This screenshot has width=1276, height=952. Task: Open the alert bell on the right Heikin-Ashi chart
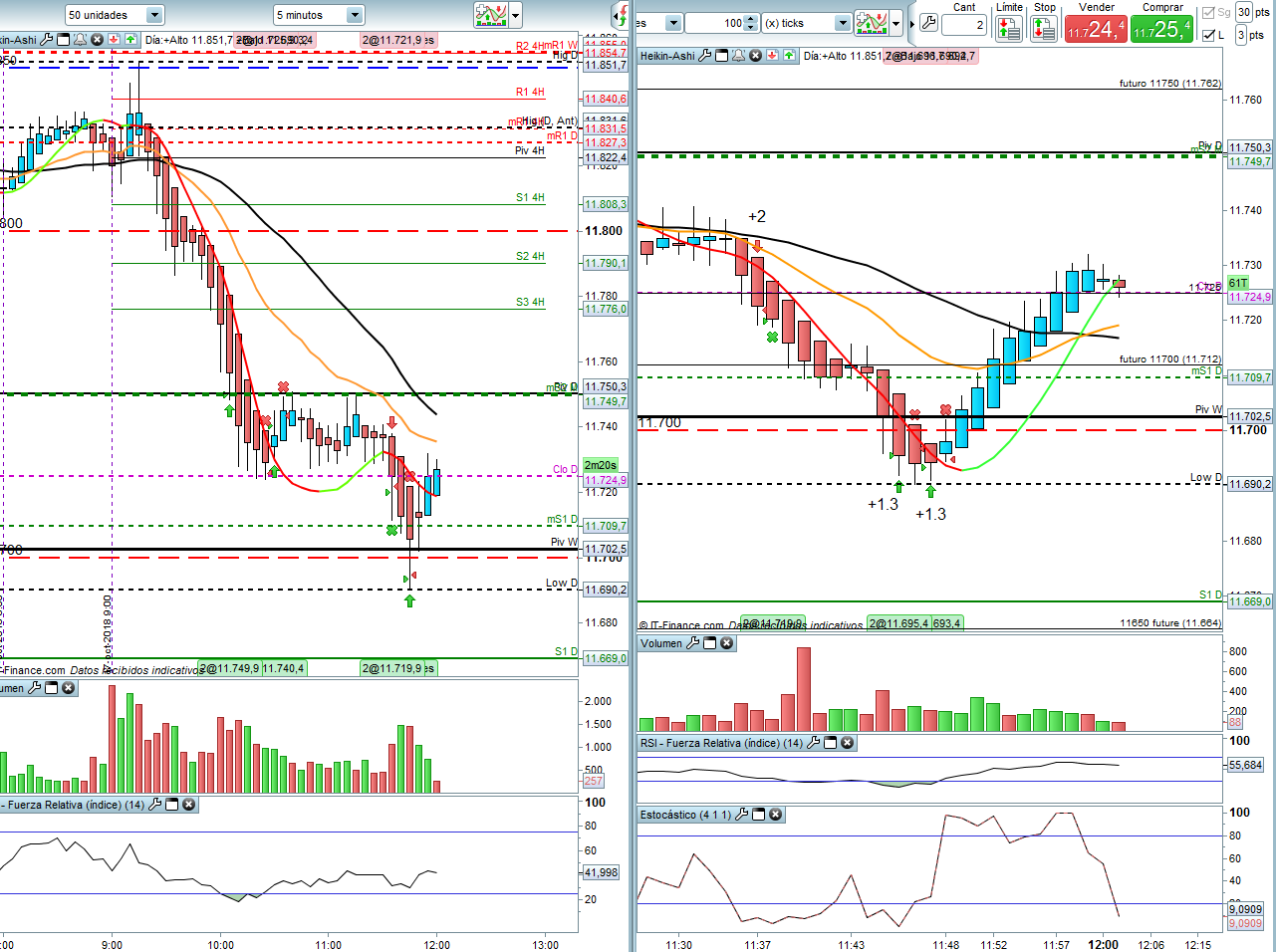(739, 56)
